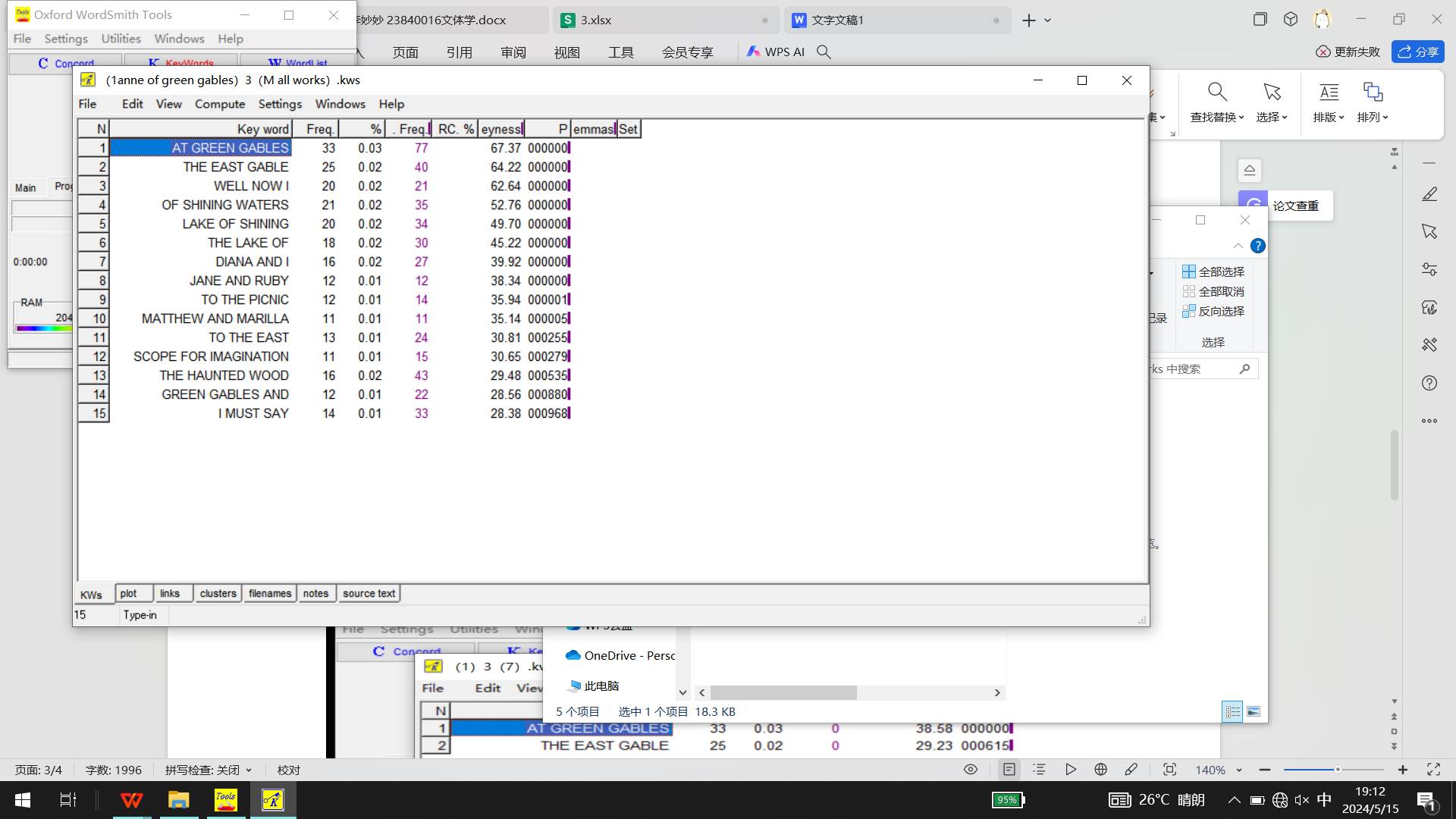Open the Find and Replace tool icon
1456x819 pixels.
[x=1216, y=93]
